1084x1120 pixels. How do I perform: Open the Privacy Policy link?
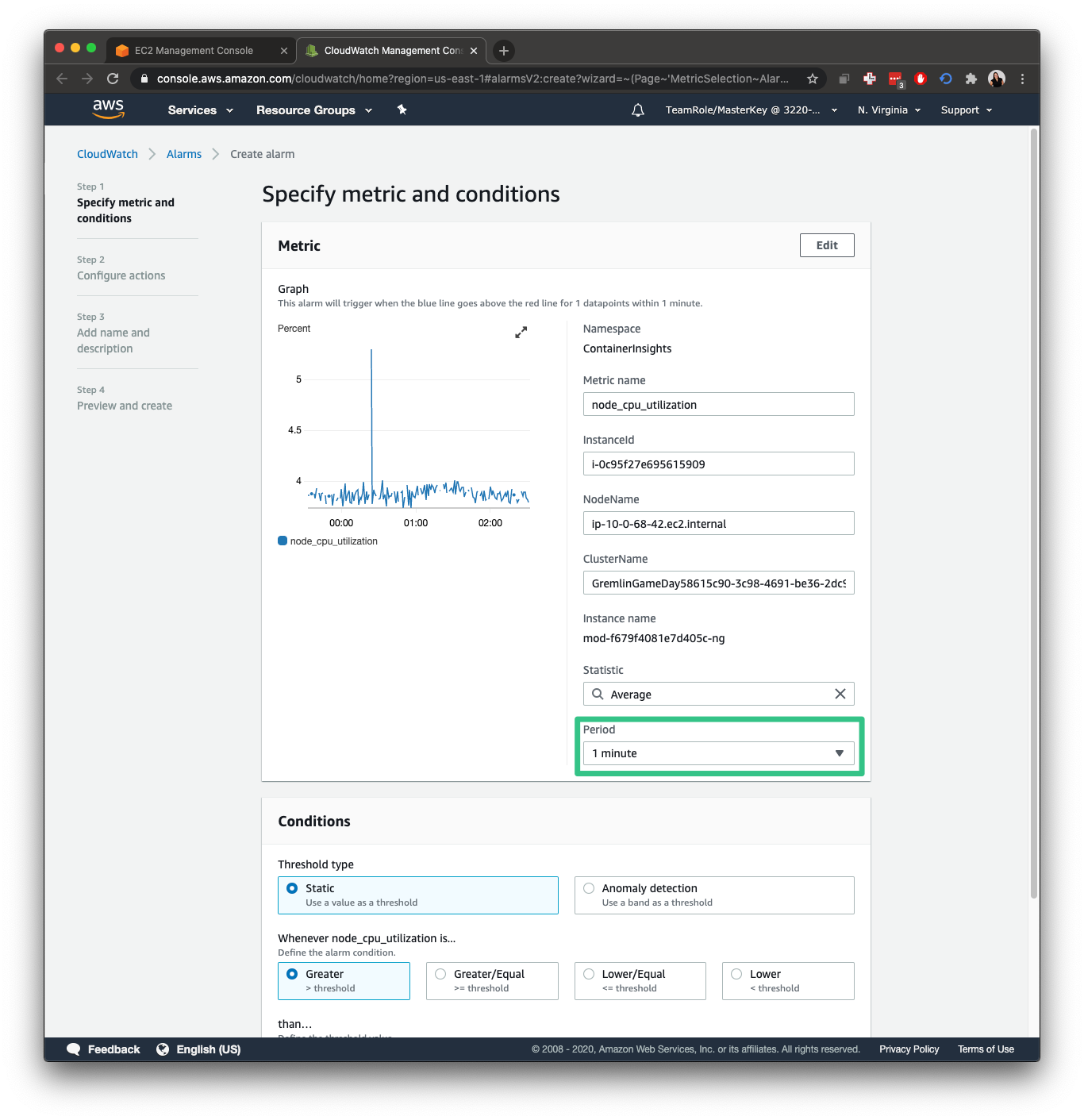click(909, 1049)
